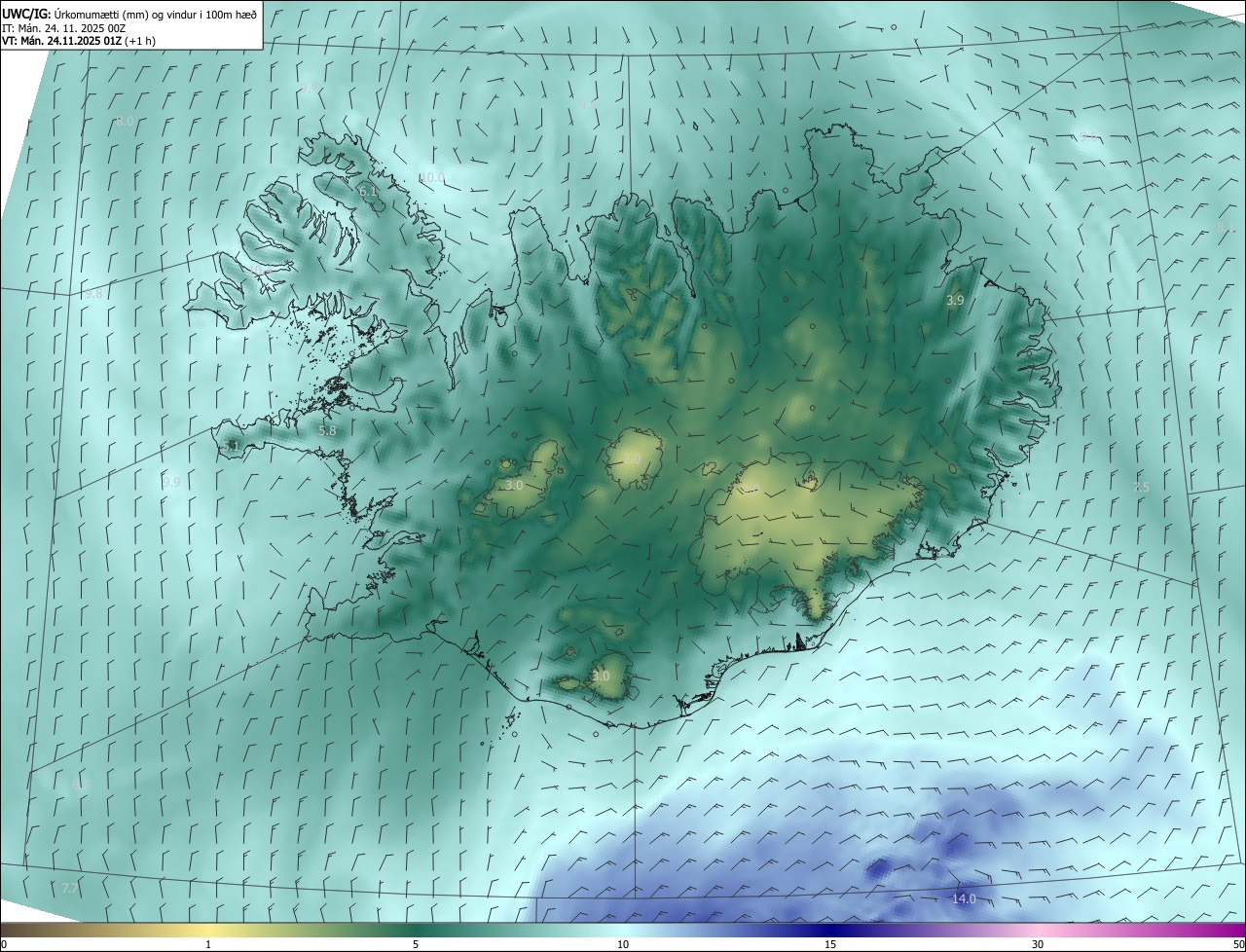Image resolution: width=1246 pixels, height=952 pixels.
Task: Click the "7.5" value label on the map
Action: (1140, 487)
